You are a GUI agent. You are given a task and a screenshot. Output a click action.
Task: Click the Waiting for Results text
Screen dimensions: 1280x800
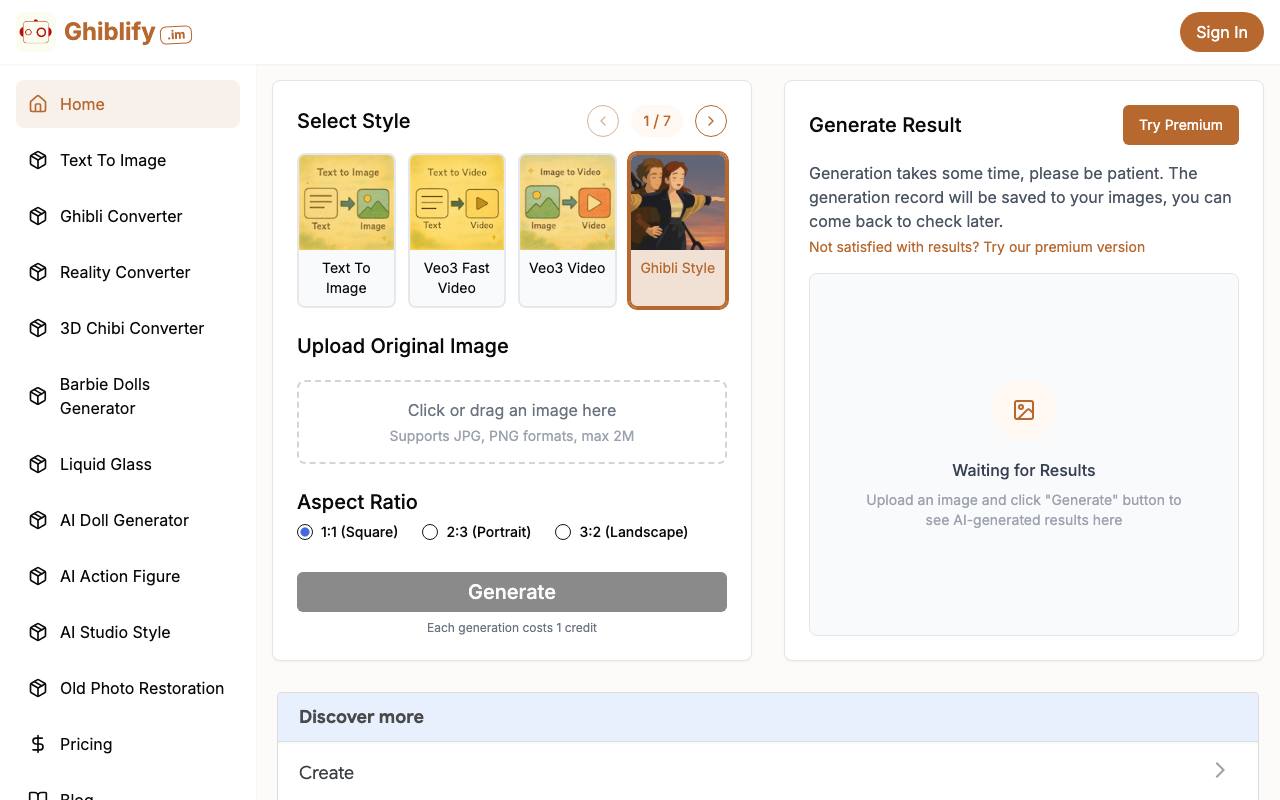click(1024, 470)
